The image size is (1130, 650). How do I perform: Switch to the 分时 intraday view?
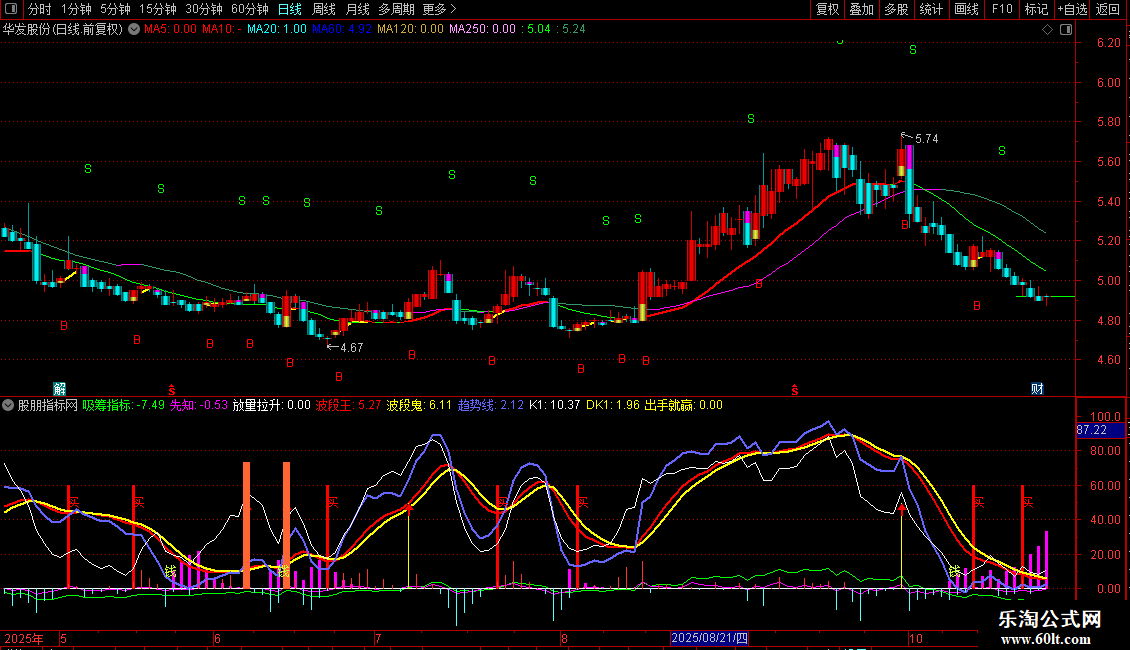[x=40, y=9]
